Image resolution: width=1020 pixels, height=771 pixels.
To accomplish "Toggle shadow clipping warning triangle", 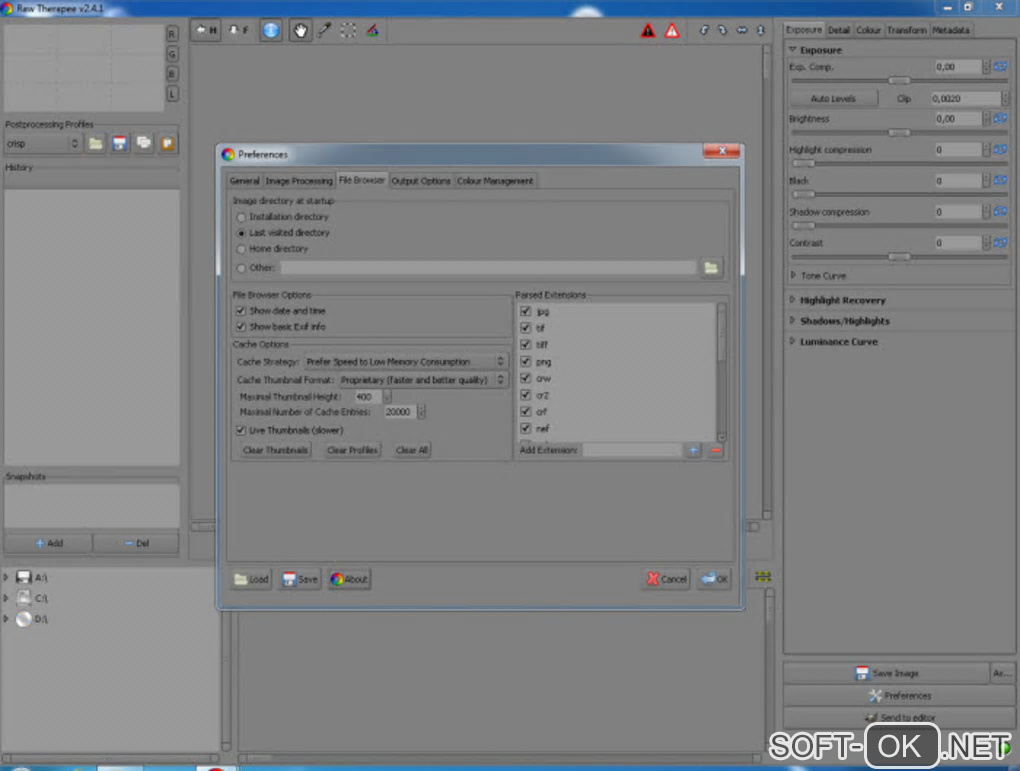I will tap(648, 31).
